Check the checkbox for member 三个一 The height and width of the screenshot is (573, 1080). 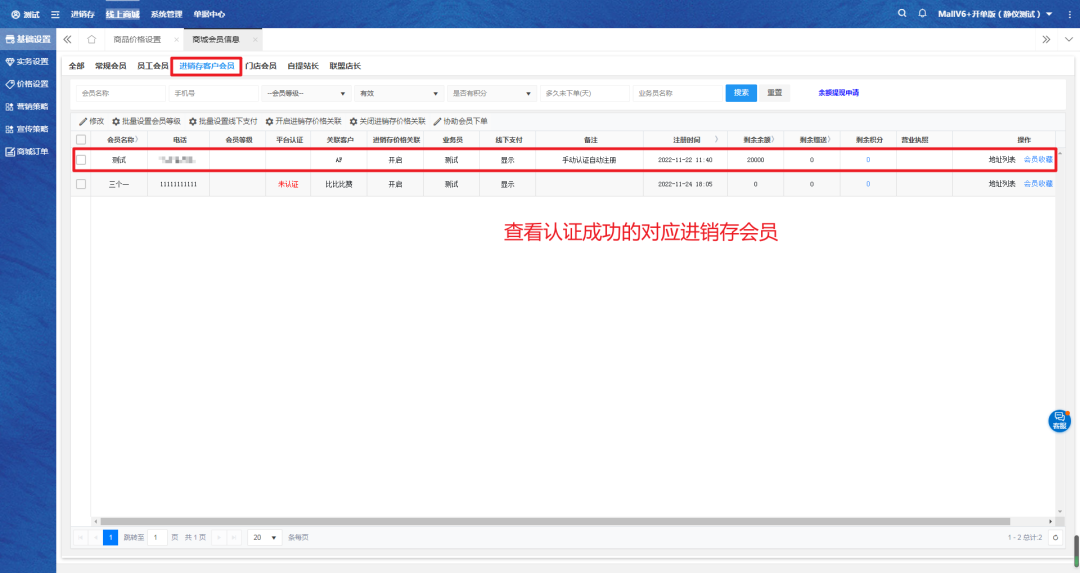coord(81,184)
